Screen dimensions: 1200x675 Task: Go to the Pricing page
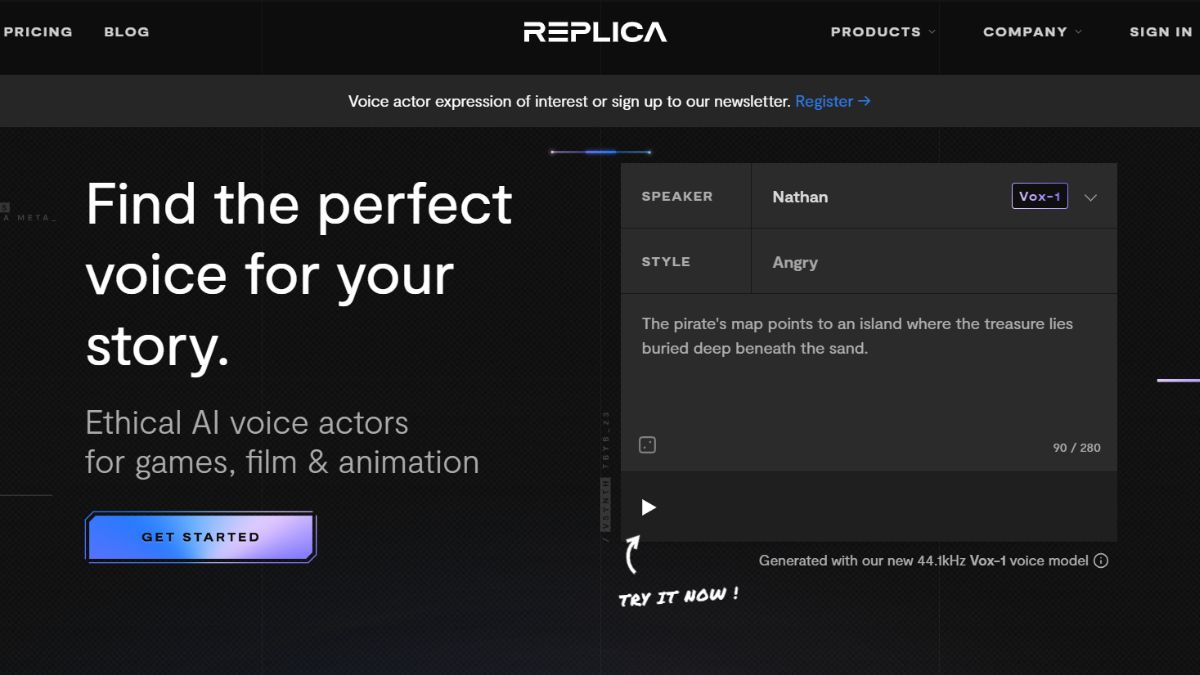[38, 32]
